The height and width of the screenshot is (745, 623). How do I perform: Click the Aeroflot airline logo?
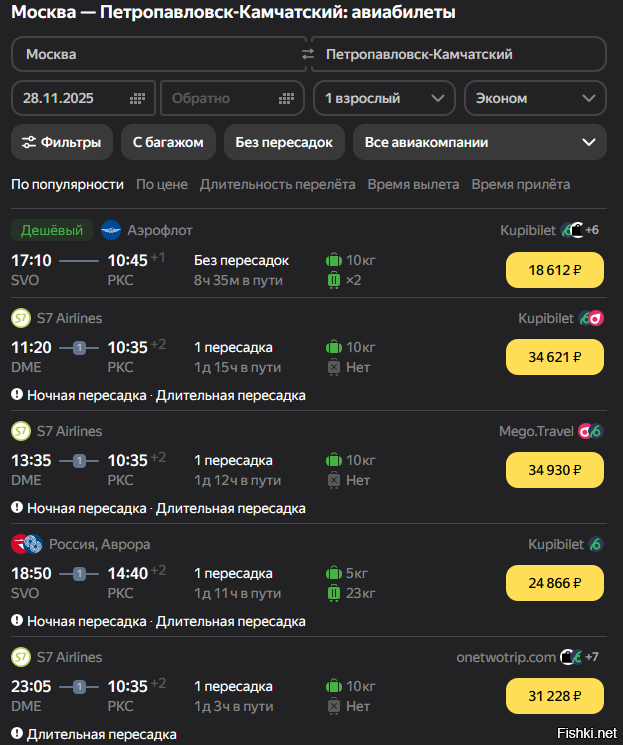[x=111, y=230]
